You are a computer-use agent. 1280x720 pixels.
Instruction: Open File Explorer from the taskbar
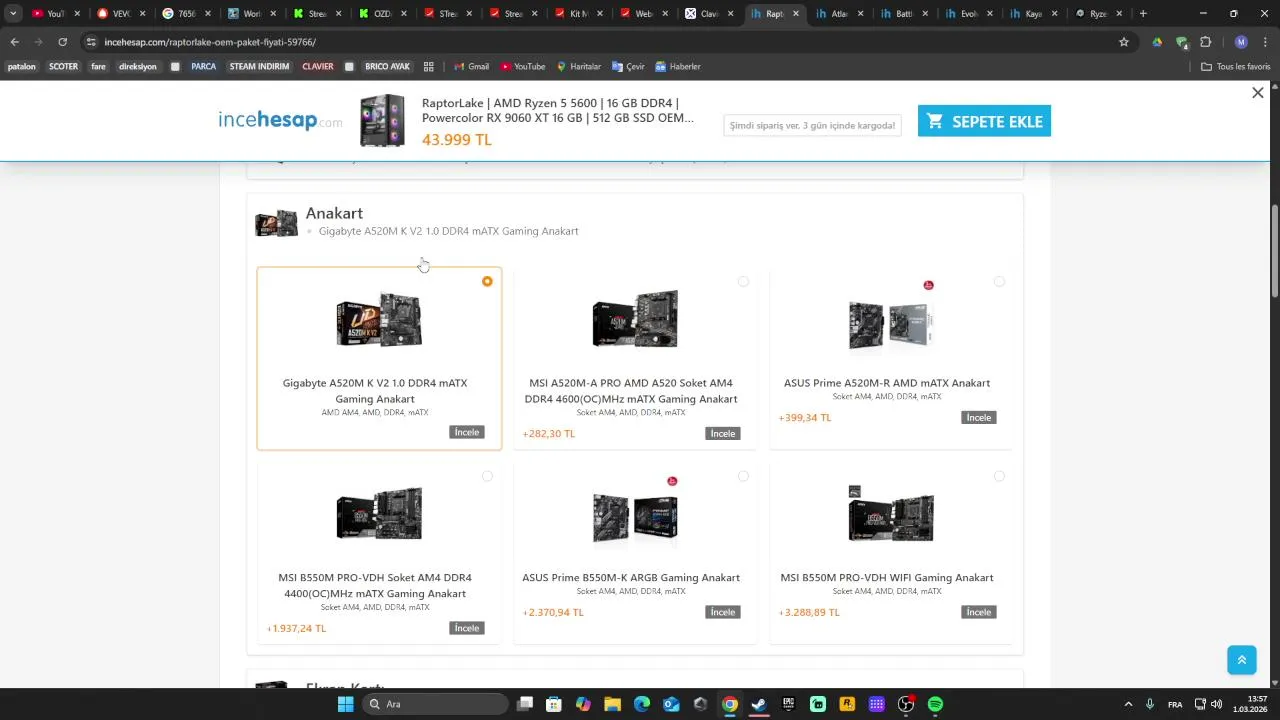click(x=612, y=704)
